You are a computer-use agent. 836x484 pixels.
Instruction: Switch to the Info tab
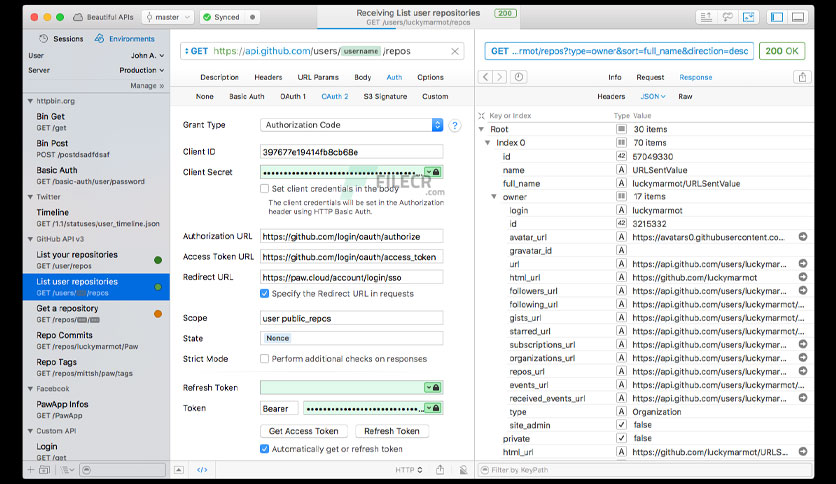(615, 77)
